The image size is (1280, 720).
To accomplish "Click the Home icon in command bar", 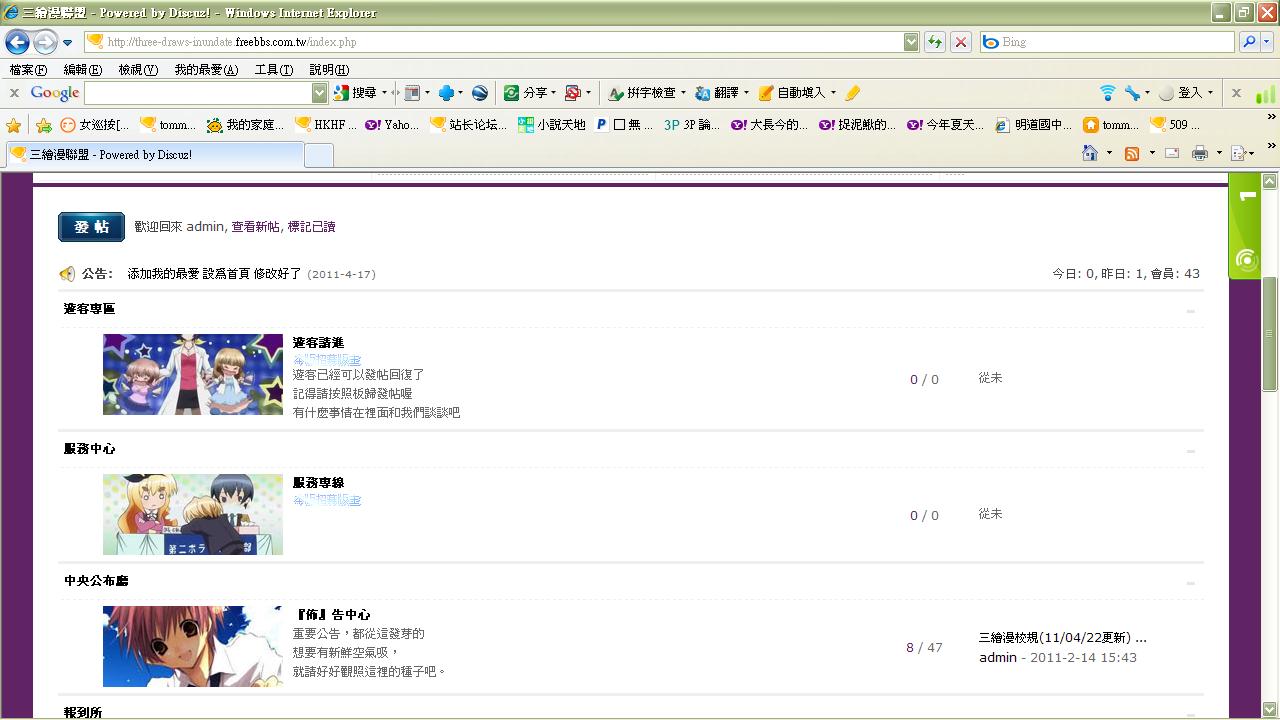I will 1090,153.
